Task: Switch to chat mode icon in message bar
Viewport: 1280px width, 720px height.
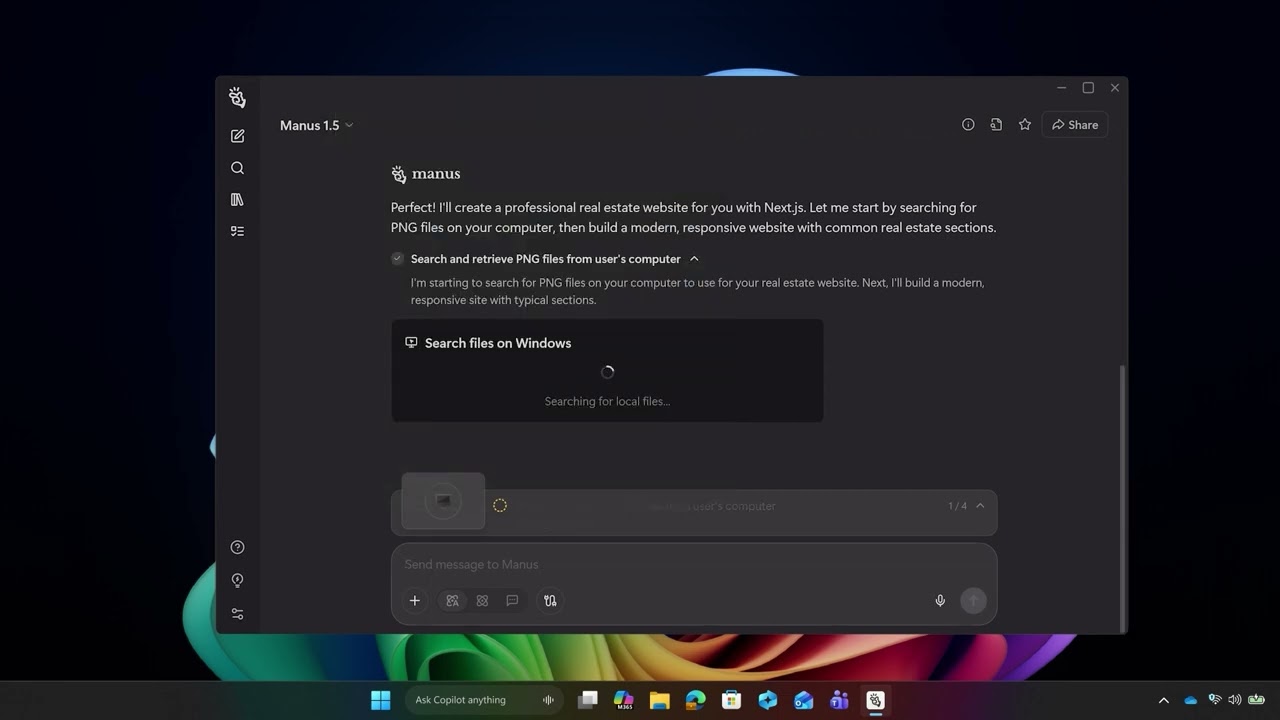Action: pos(512,601)
